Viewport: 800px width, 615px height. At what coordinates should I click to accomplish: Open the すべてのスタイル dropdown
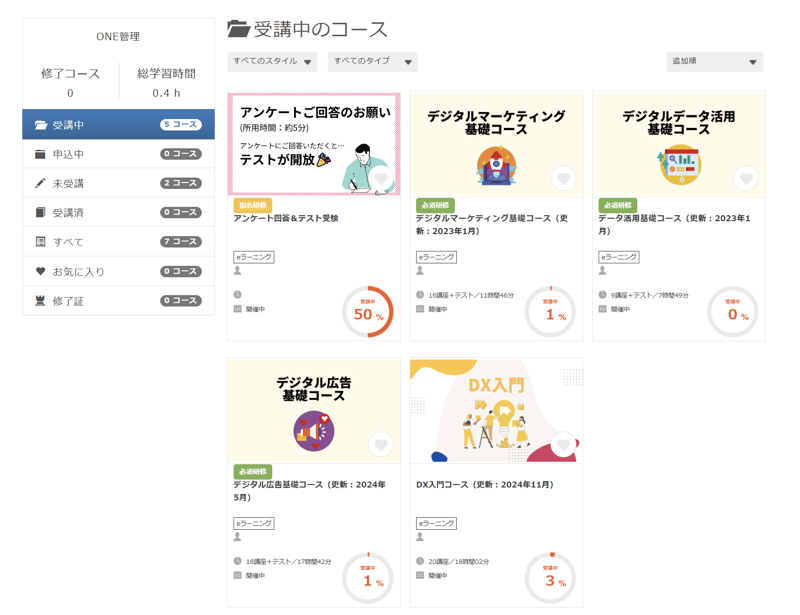(x=272, y=62)
